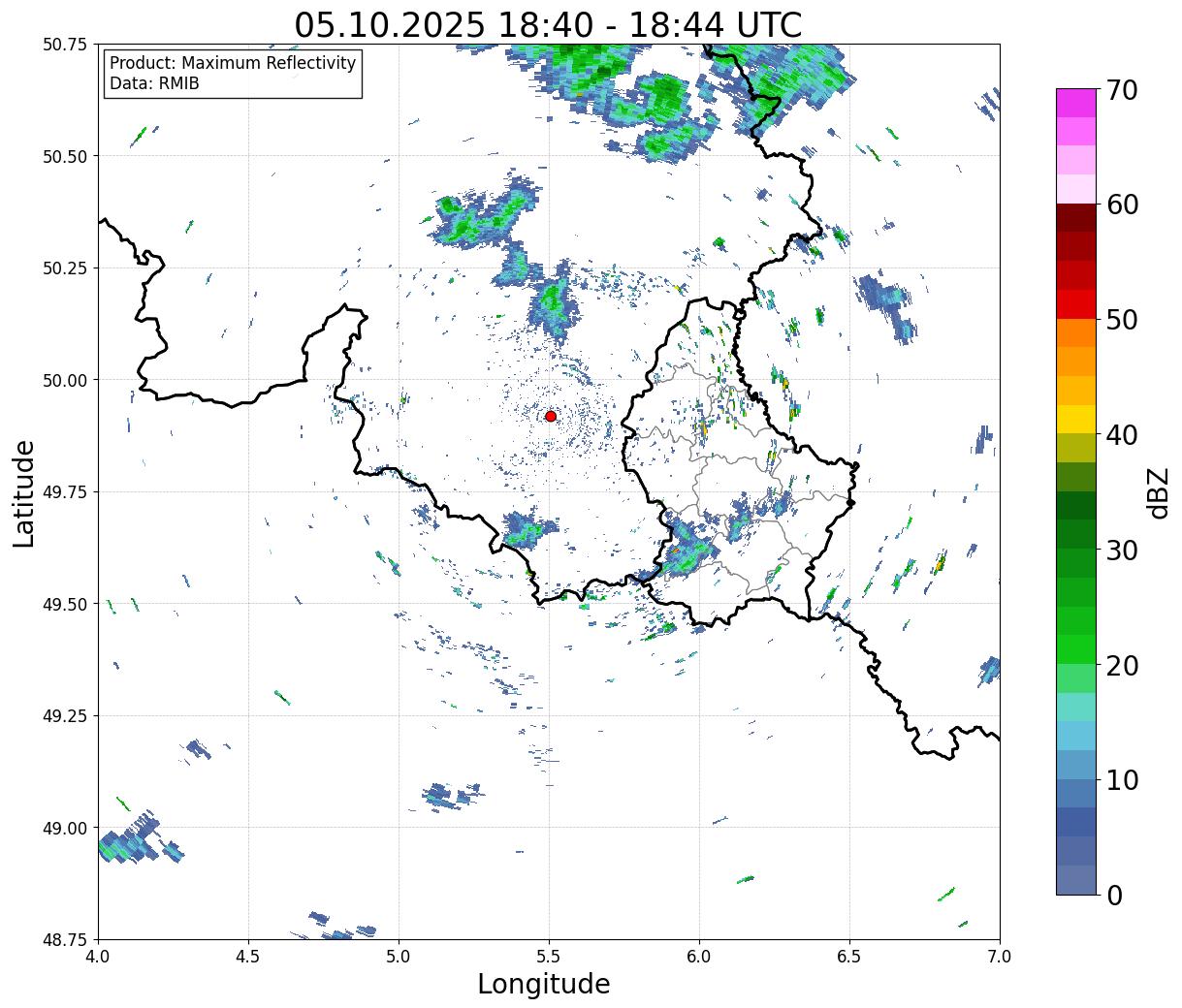Click the latitude tick label 49.00
The width and height of the screenshot is (1182, 1008).
[65, 828]
